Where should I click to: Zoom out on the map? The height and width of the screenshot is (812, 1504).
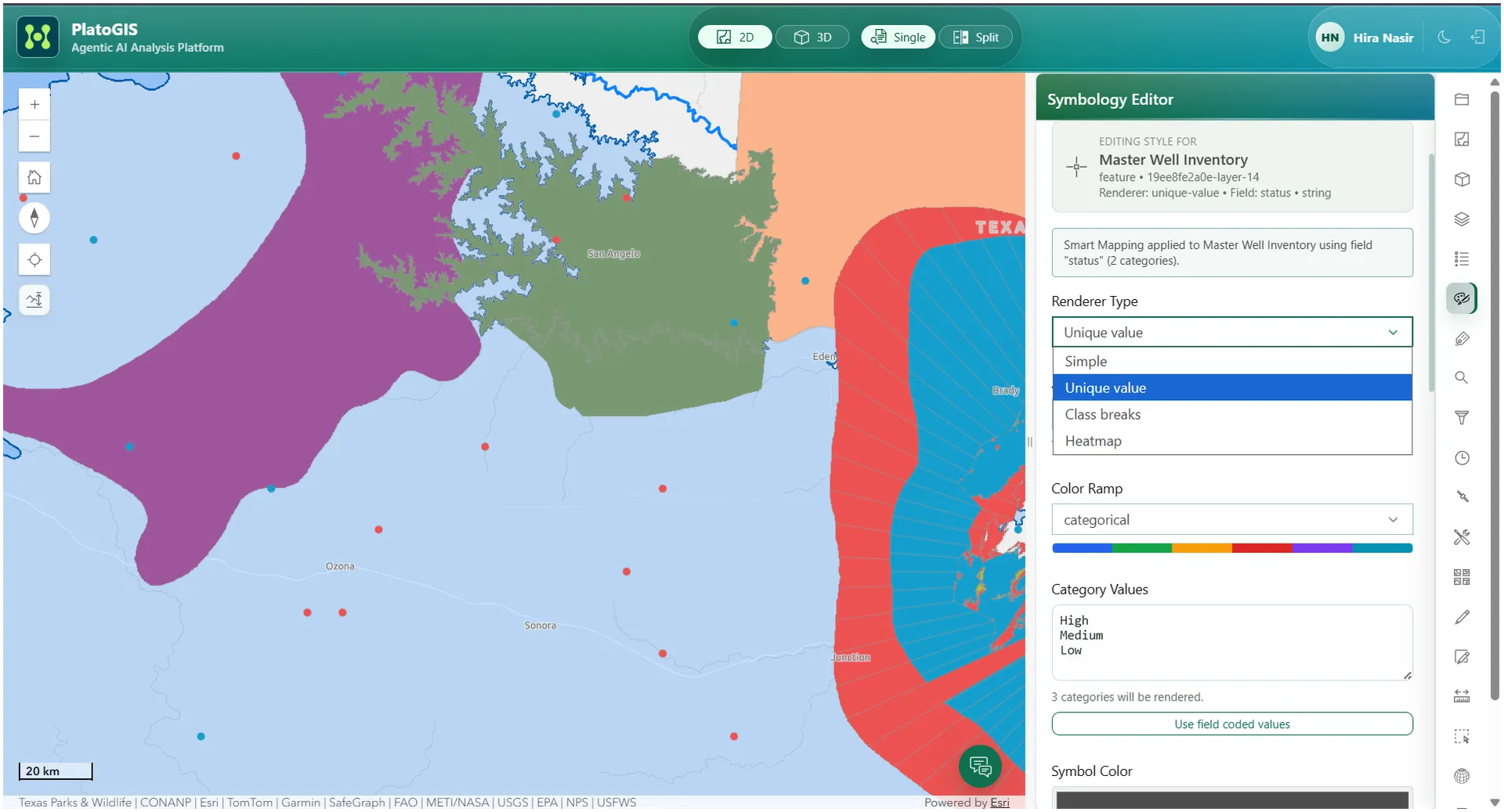[34, 136]
